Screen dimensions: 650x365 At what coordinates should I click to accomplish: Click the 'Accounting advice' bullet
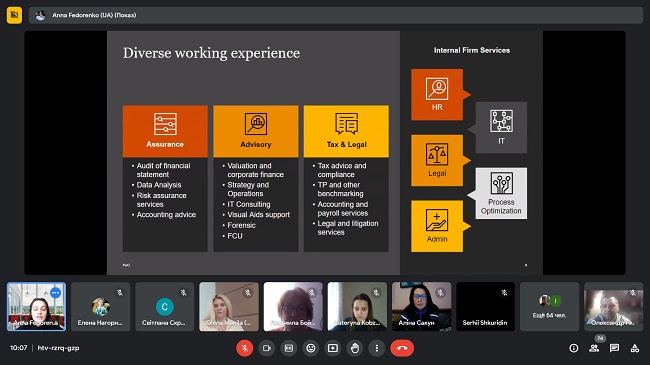[166, 215]
